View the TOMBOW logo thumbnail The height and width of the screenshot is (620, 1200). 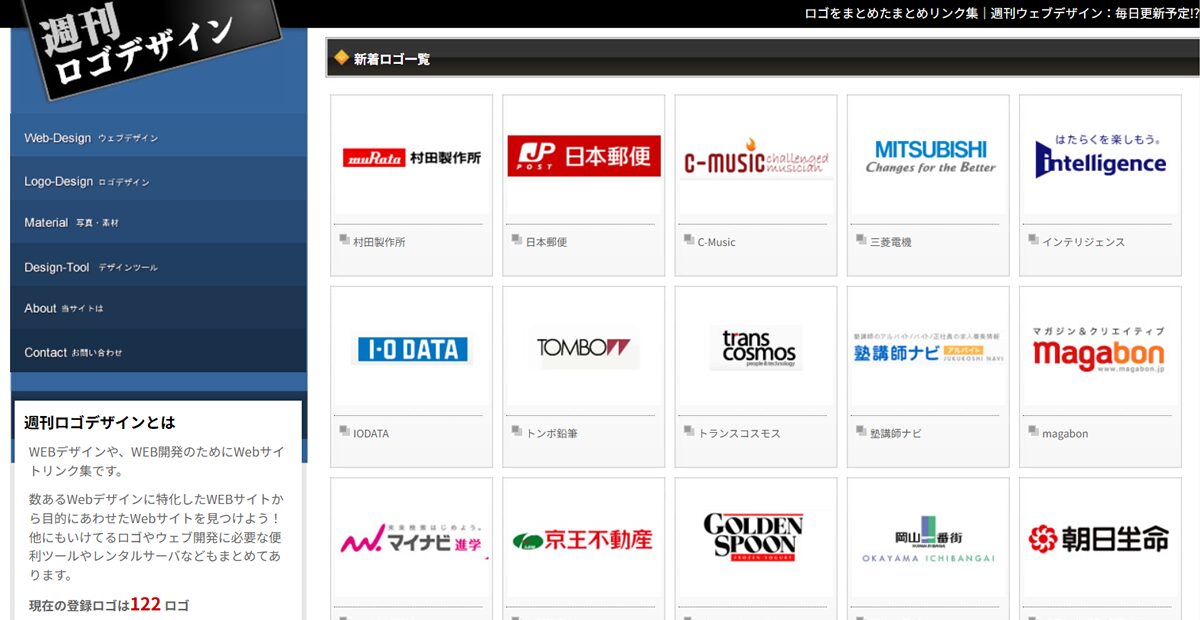[x=584, y=349]
